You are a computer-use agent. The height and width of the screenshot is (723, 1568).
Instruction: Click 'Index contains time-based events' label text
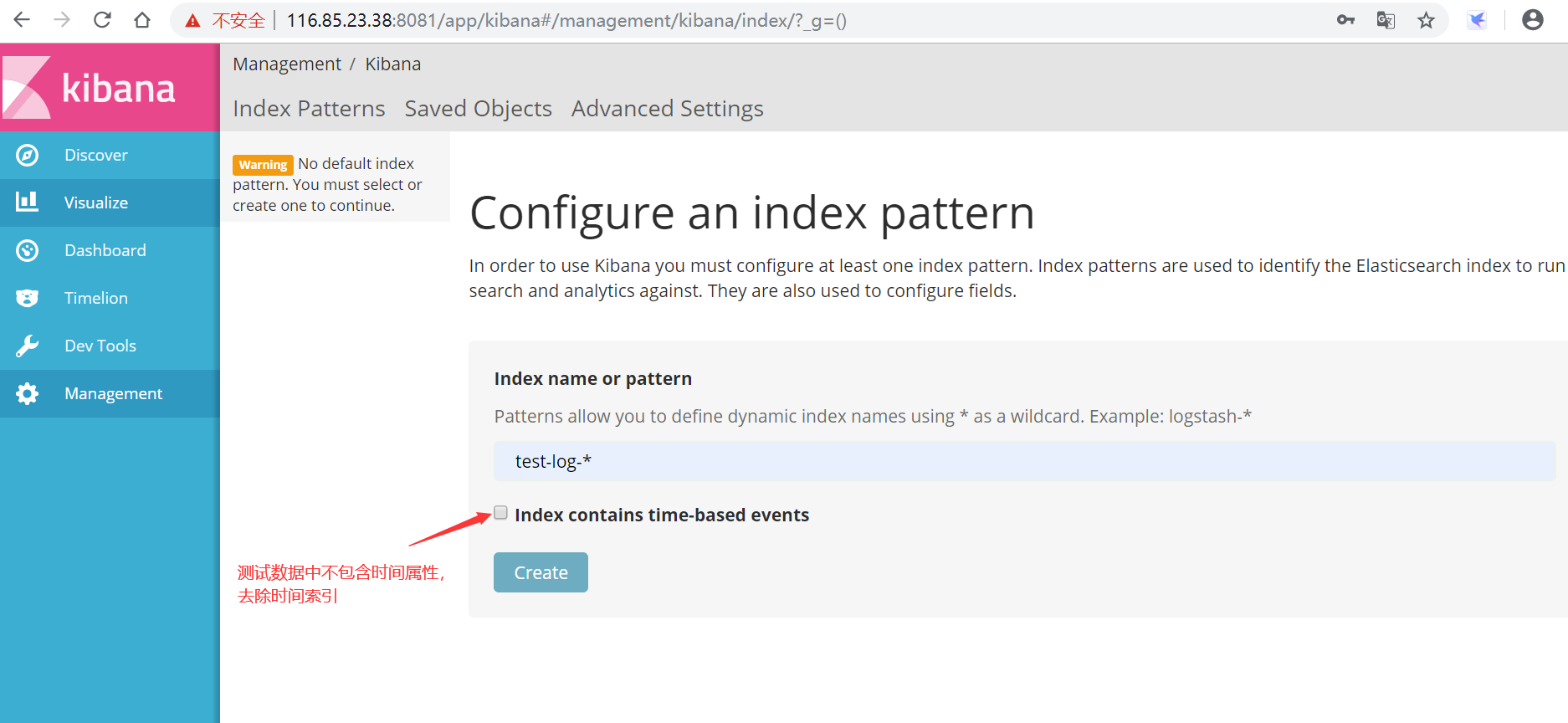(662, 515)
